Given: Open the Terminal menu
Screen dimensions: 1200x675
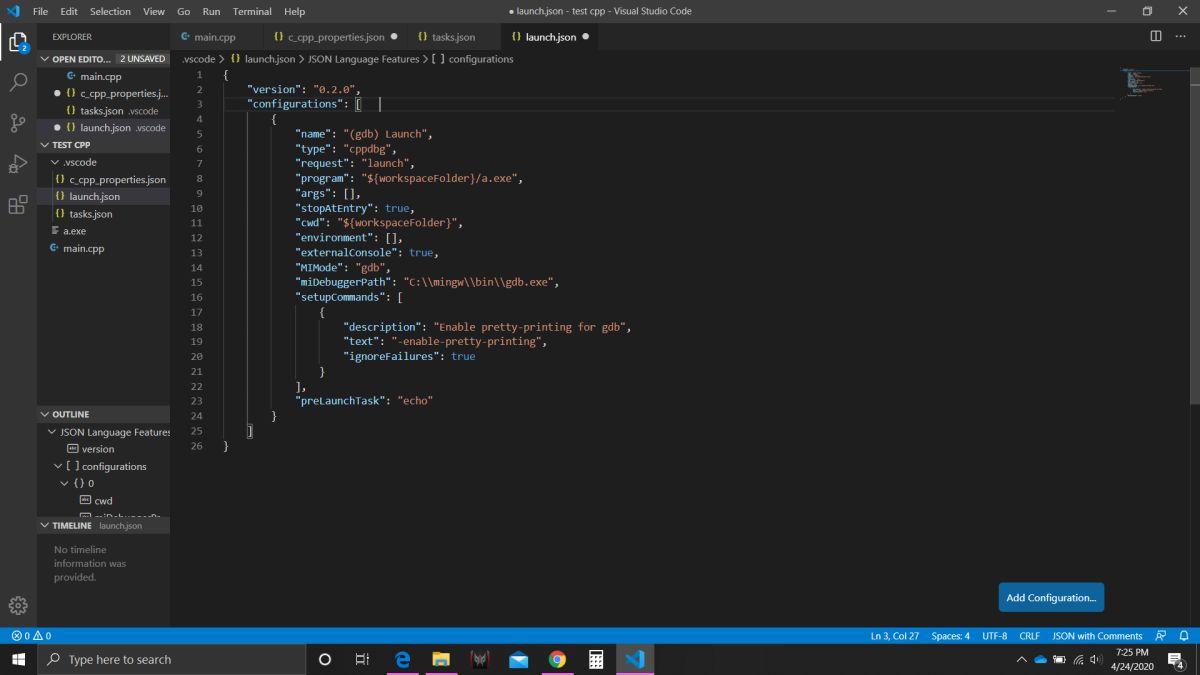Looking at the screenshot, I should click(x=252, y=11).
